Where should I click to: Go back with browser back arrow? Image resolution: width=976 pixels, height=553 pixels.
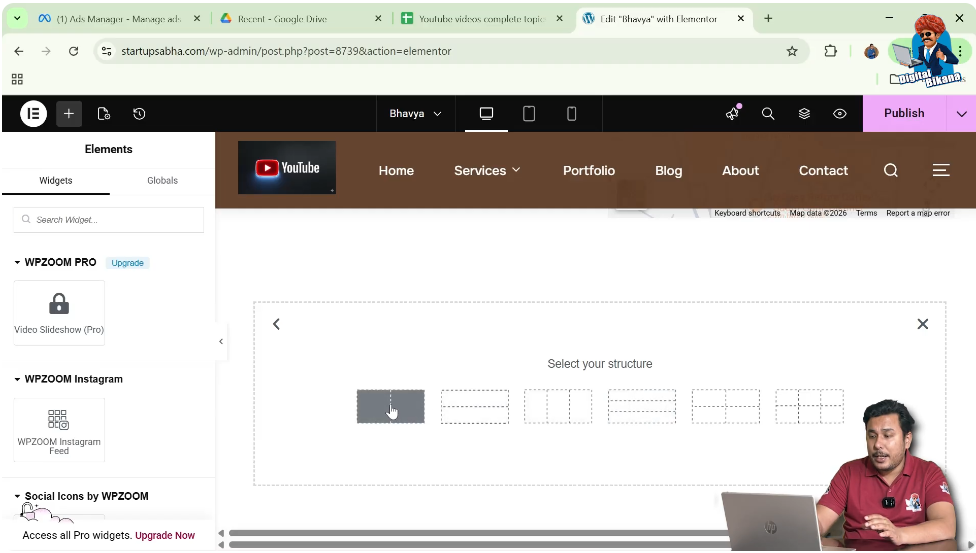point(19,51)
